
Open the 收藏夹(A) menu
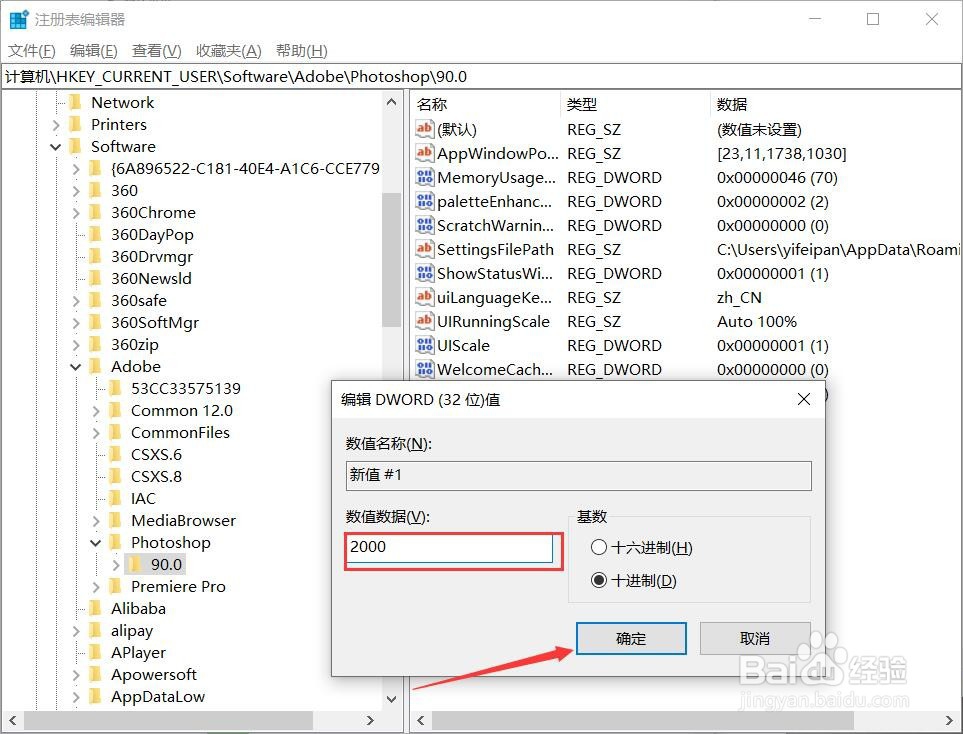[228, 50]
